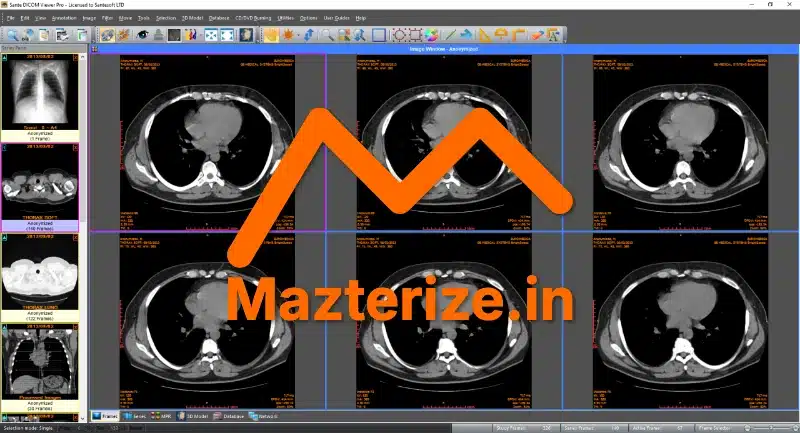Image resolution: width=800 pixels, height=433 pixels.
Task: Click the magnifier with arrows icon
Action: pyautogui.click(x=359, y=35)
